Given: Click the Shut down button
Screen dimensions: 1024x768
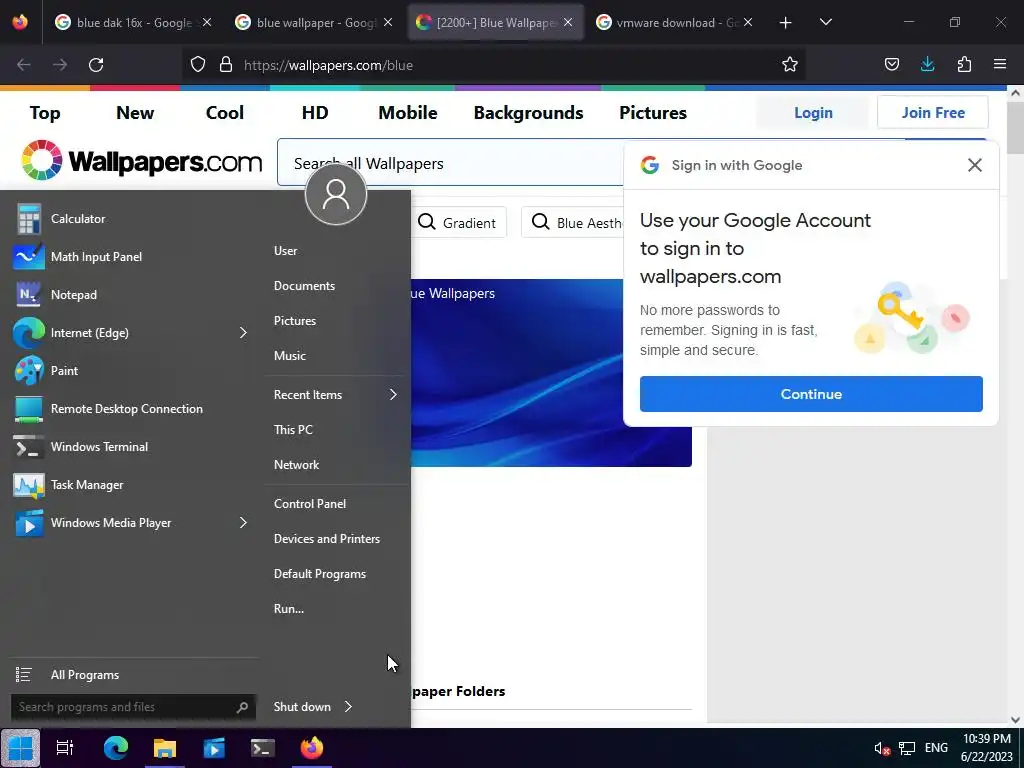Looking at the screenshot, I should pyautogui.click(x=302, y=707).
